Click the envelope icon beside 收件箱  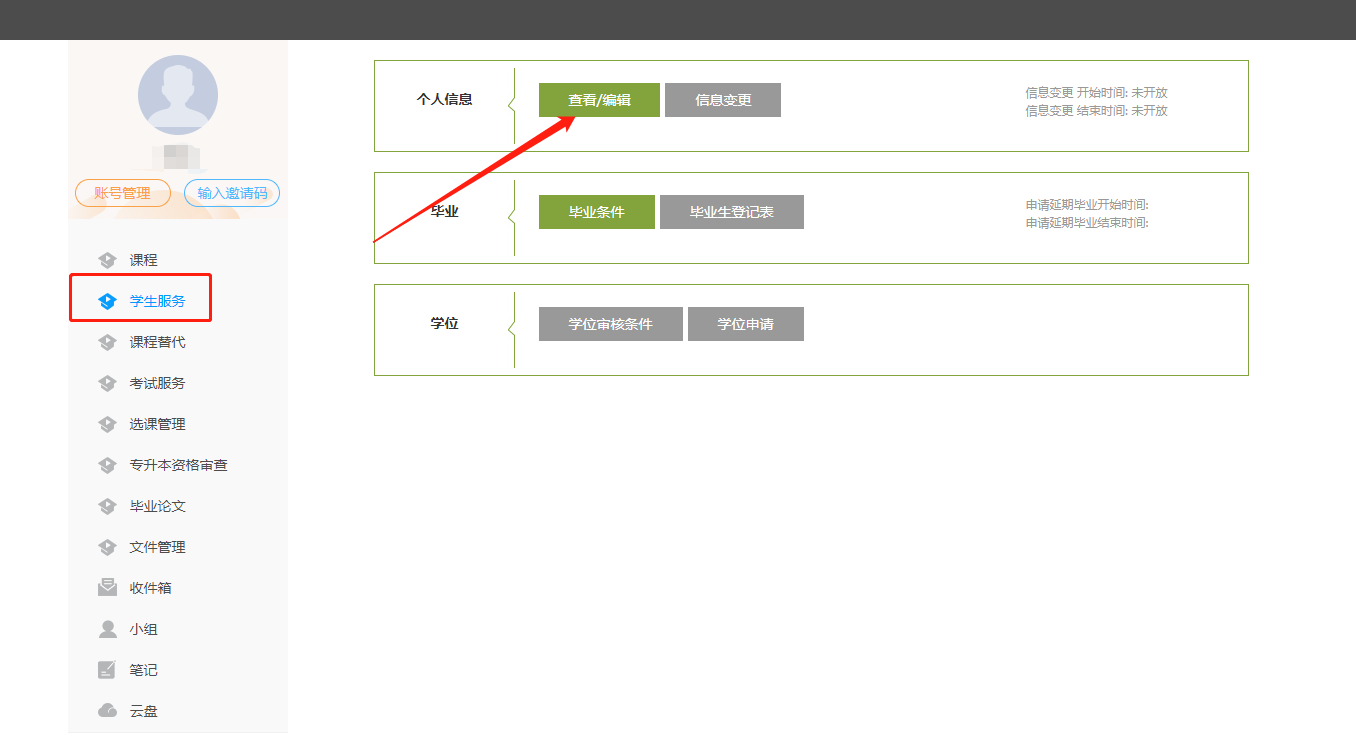pyautogui.click(x=108, y=588)
